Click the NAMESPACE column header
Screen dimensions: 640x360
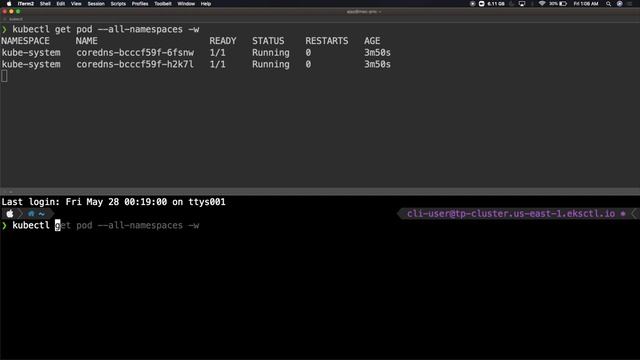tap(25, 41)
